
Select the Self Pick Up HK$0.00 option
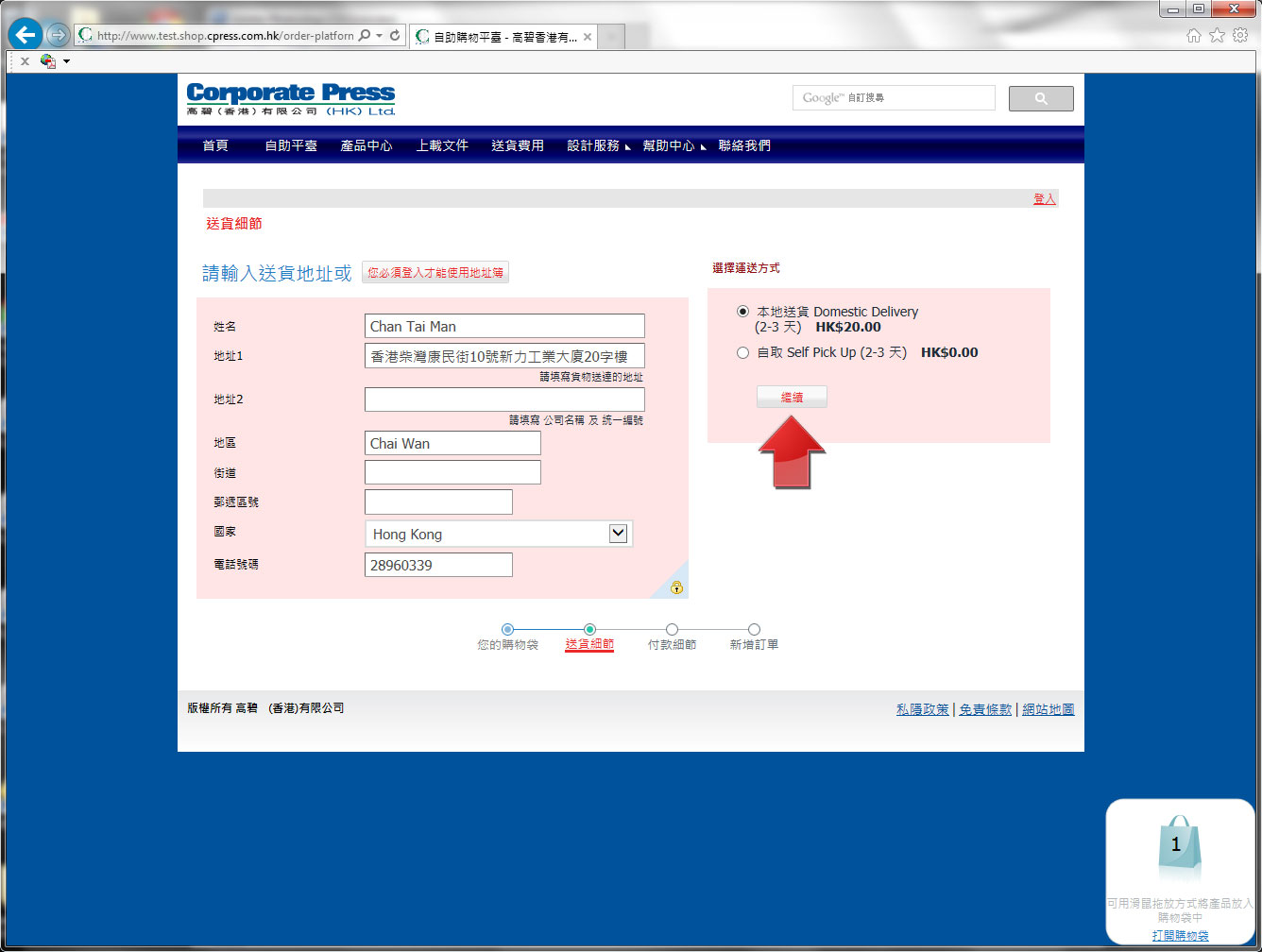(742, 353)
